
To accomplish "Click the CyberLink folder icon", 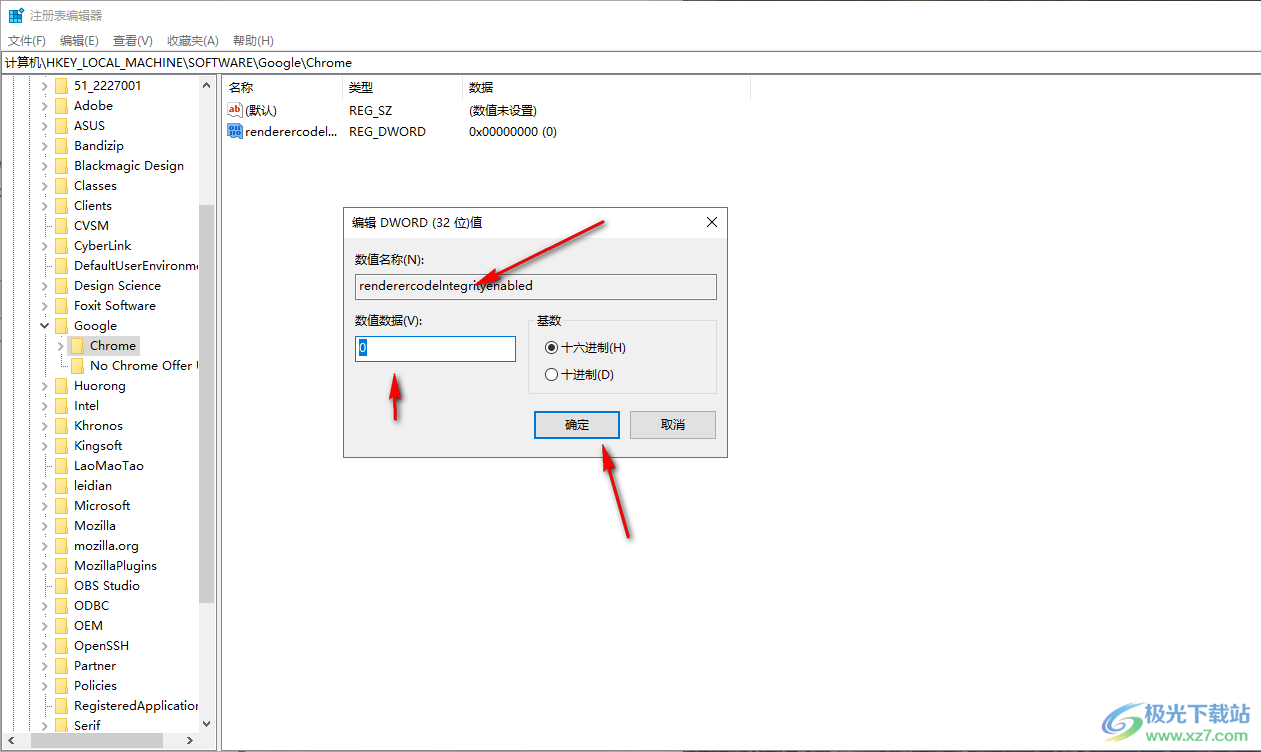I will [x=60, y=245].
